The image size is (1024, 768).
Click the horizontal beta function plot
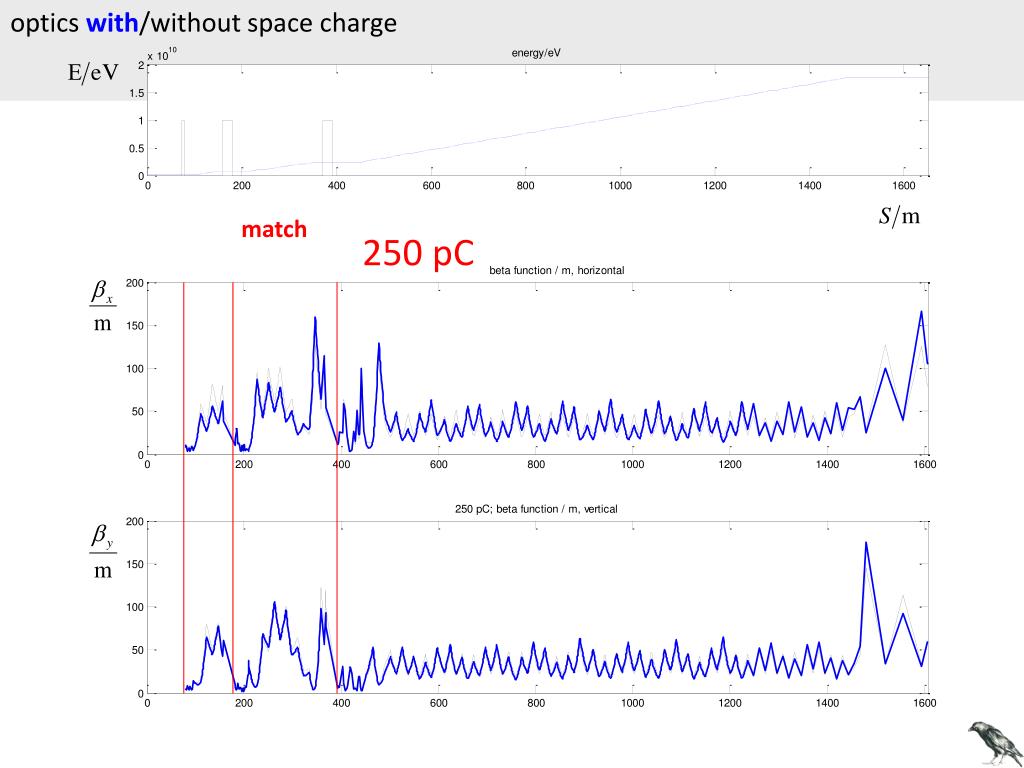click(537, 368)
